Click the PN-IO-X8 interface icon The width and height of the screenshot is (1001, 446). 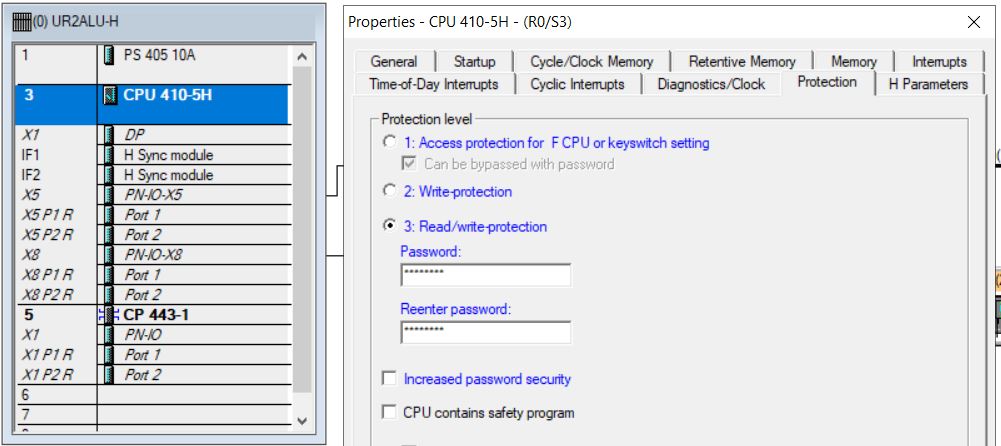pos(109,255)
